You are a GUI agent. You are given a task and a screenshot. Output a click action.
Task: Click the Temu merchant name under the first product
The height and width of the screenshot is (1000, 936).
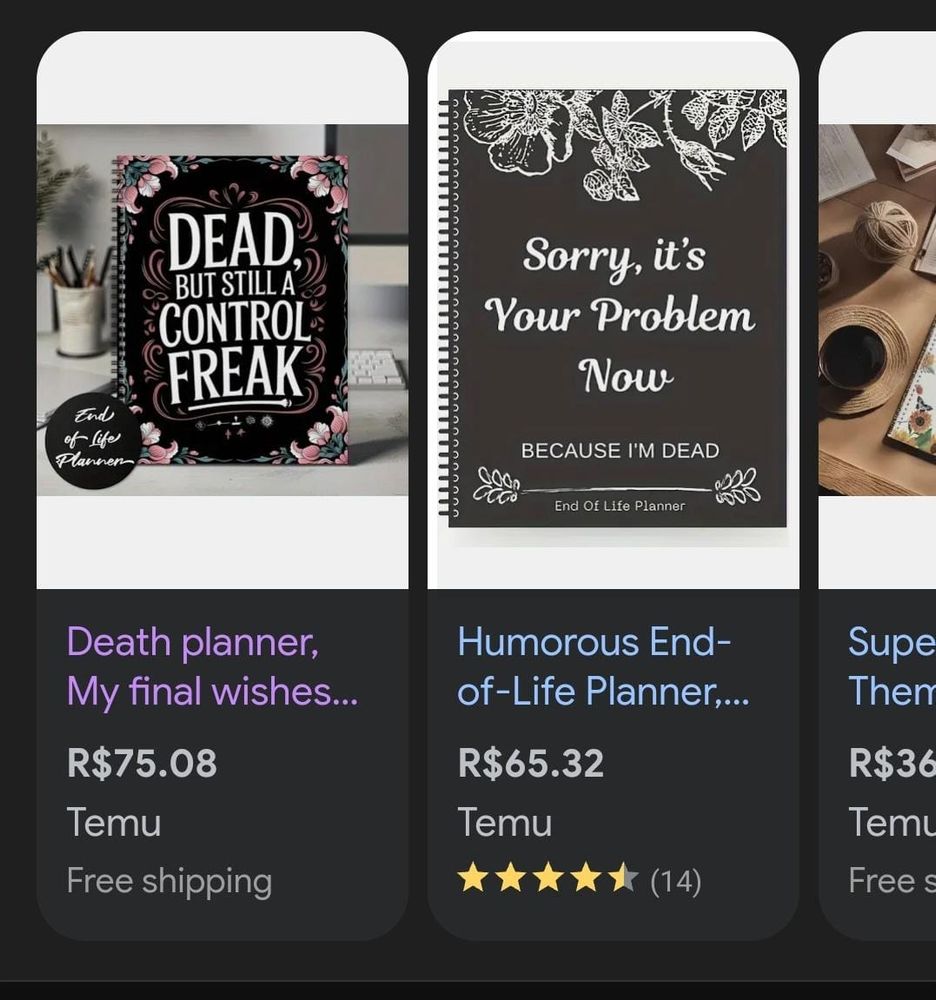[113, 822]
